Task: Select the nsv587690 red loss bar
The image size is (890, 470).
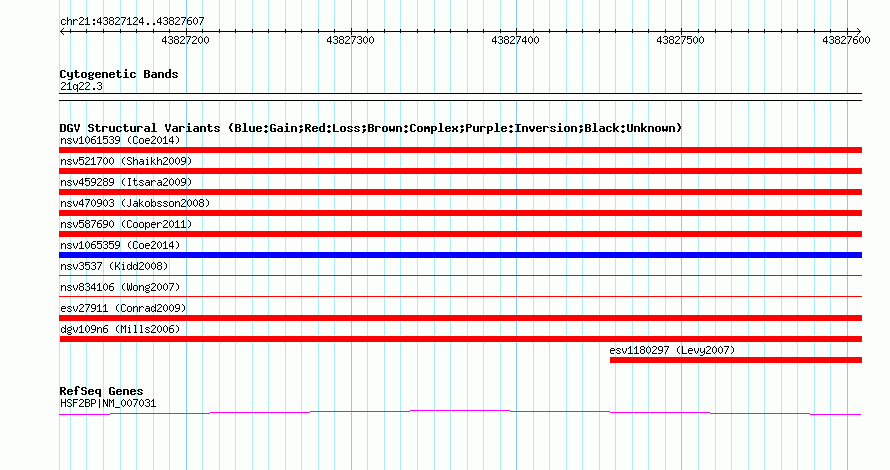Action: coord(460,234)
